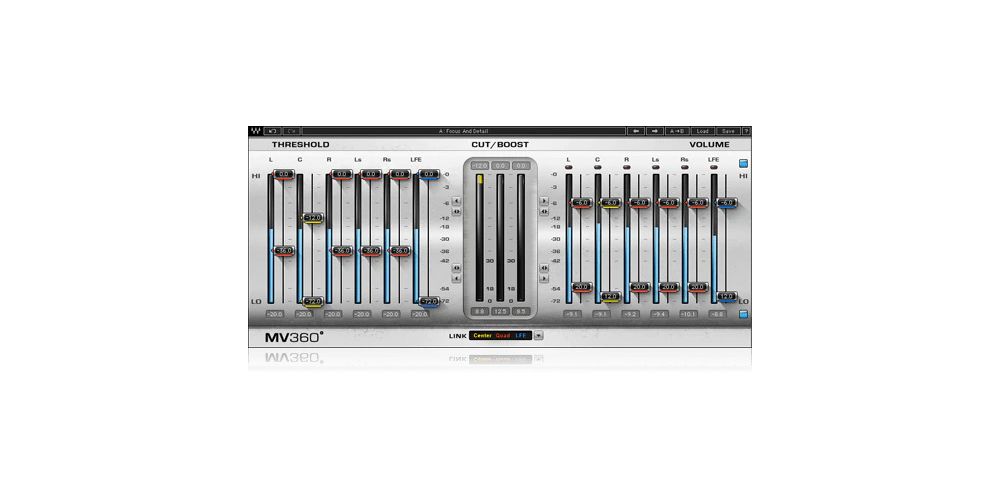Click Threshold LFE high handle showing 0.0

point(429,174)
